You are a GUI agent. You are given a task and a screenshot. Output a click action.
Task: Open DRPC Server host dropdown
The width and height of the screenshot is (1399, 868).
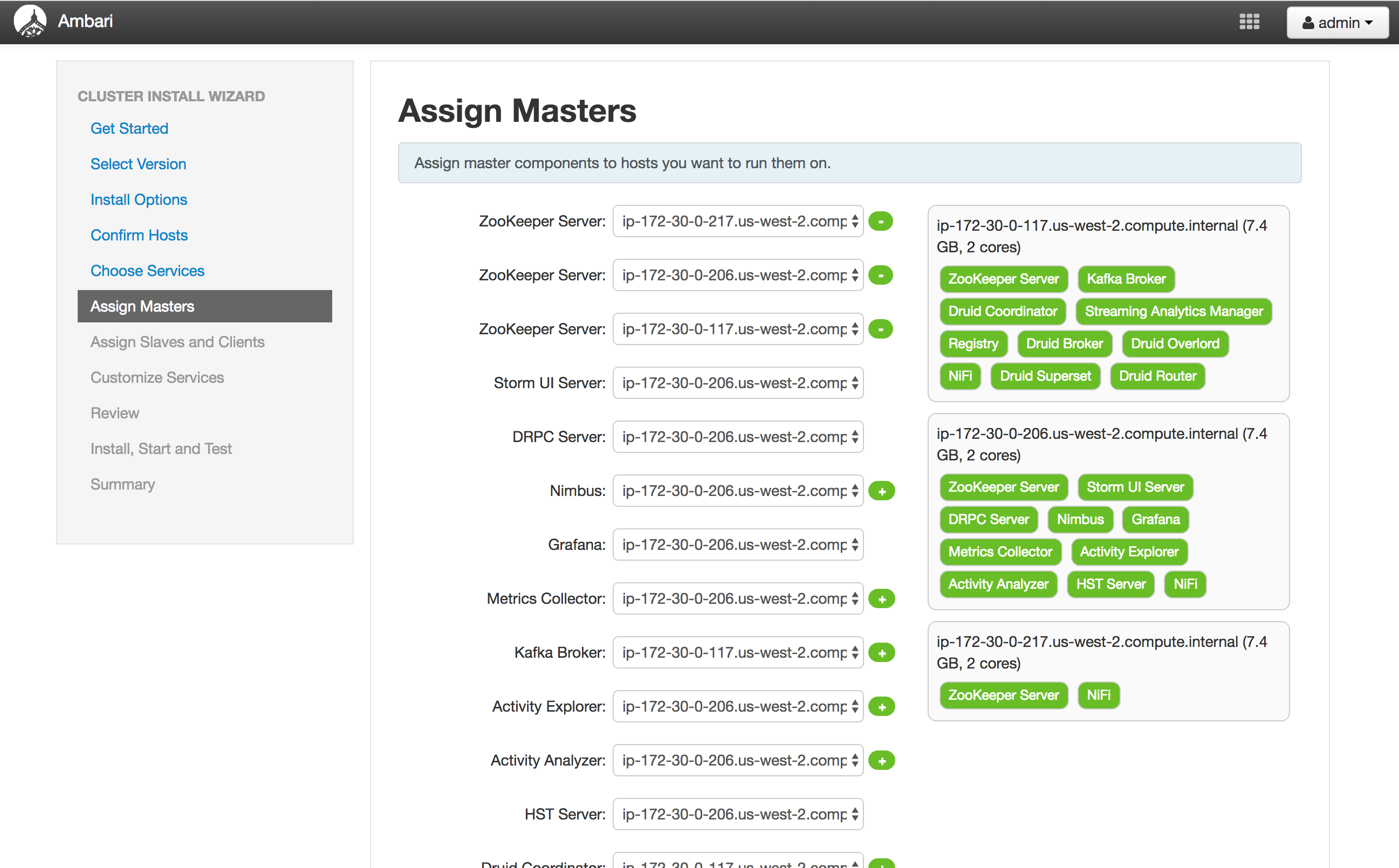pos(737,437)
